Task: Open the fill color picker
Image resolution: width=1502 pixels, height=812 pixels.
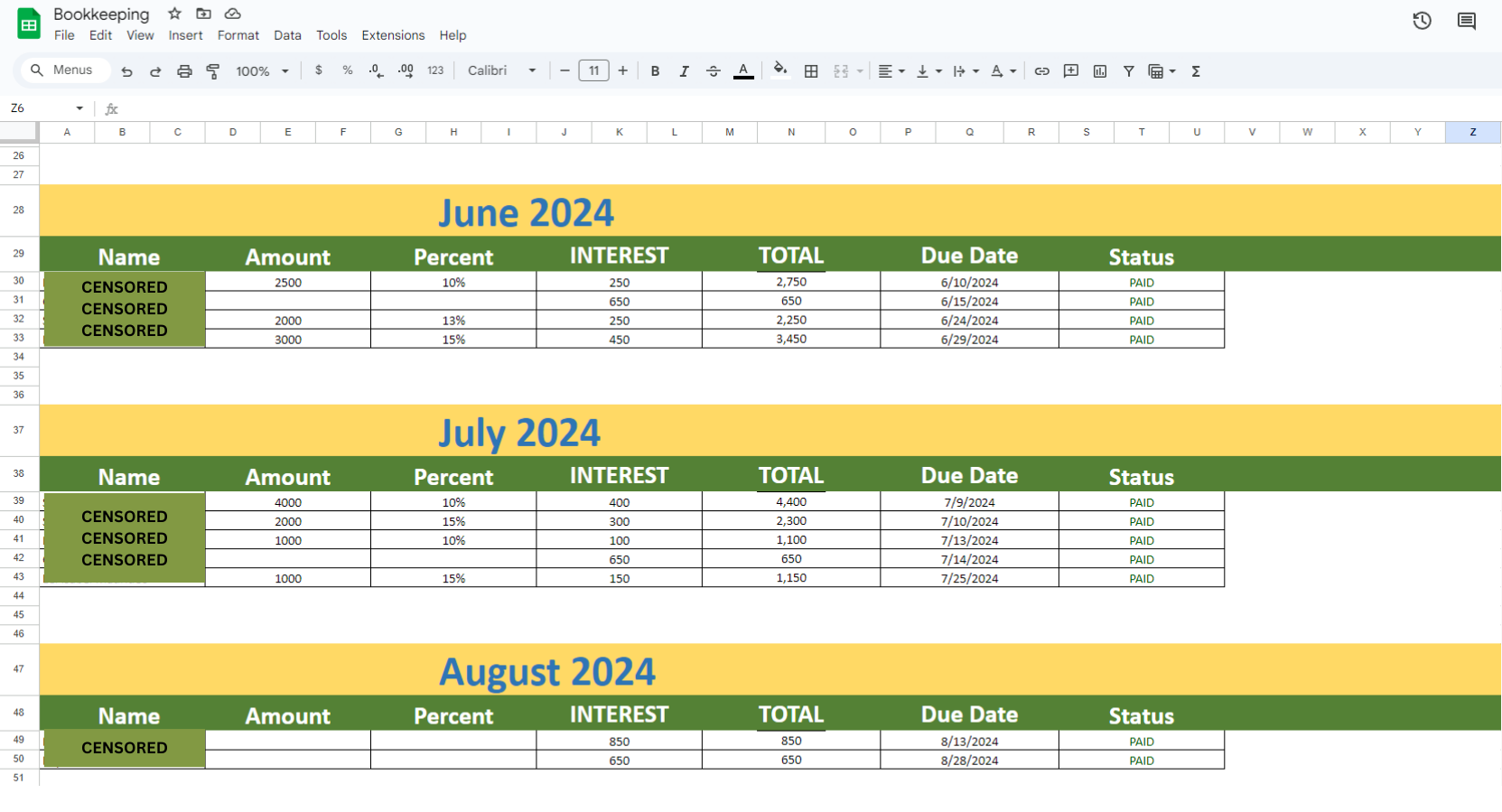Action: tap(780, 70)
